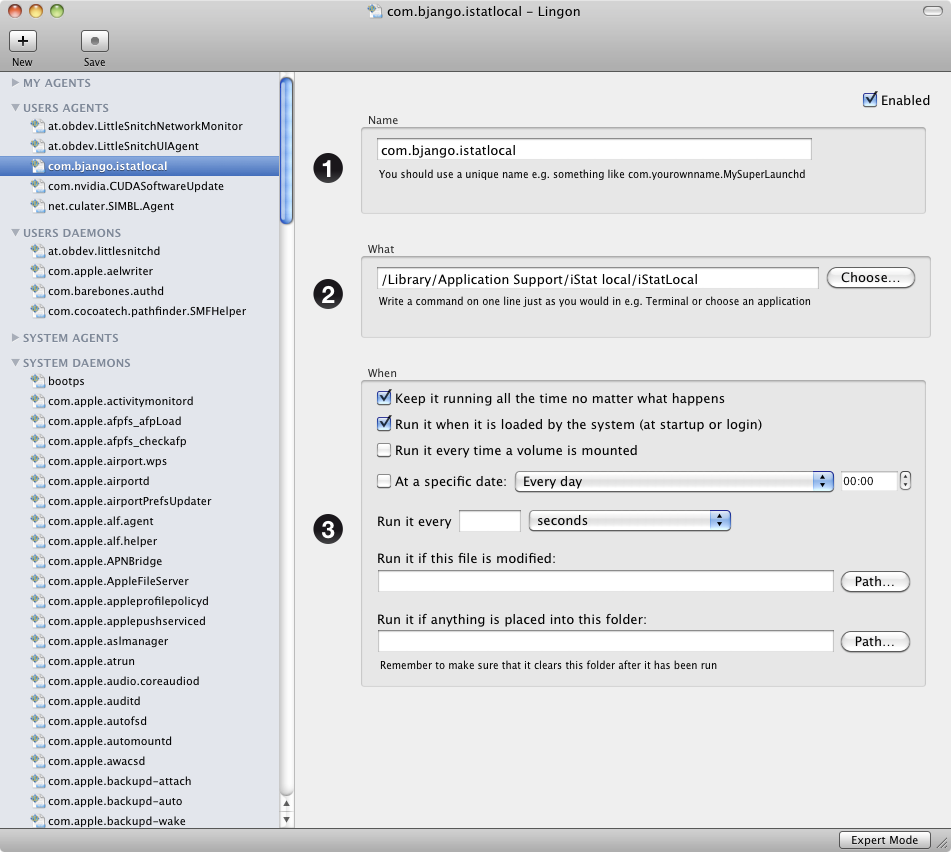This screenshot has height=852, width=951.
Task: Click the plist icon beside com.barebones.authd
Action: [38, 290]
